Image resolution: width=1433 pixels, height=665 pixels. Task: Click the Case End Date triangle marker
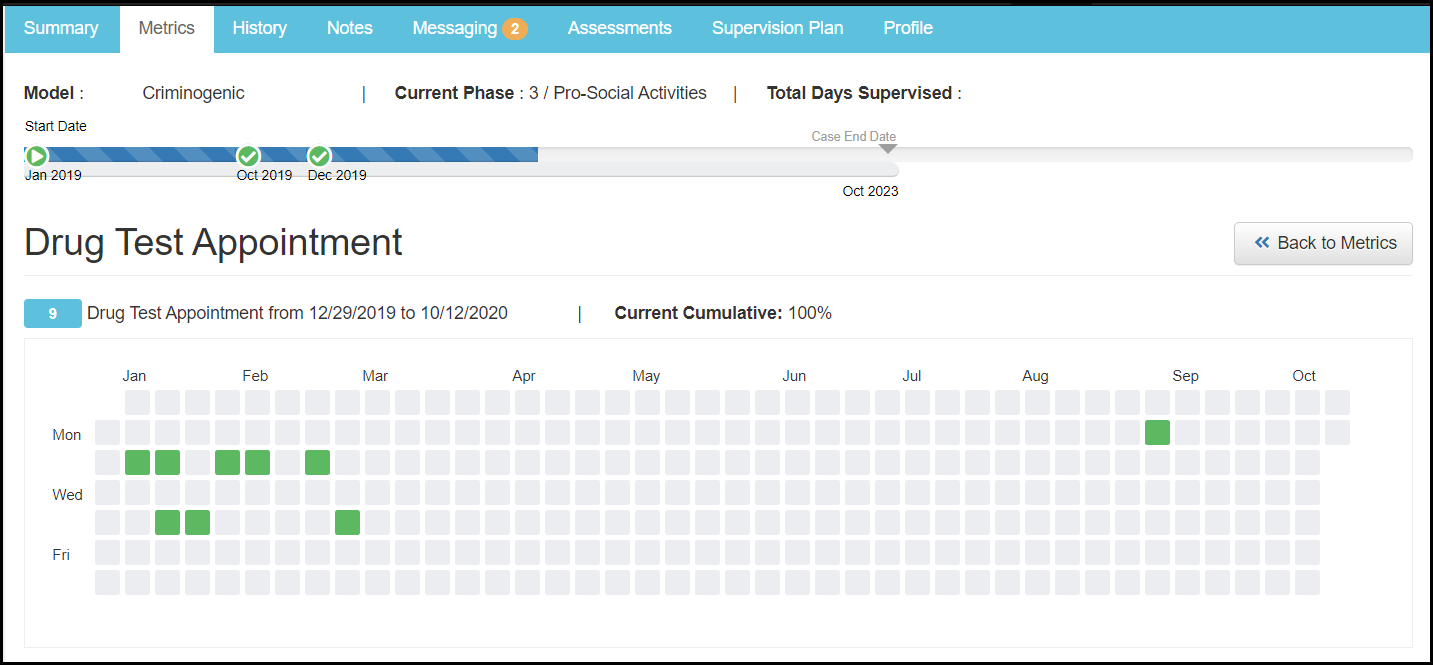pyautogui.click(x=887, y=149)
